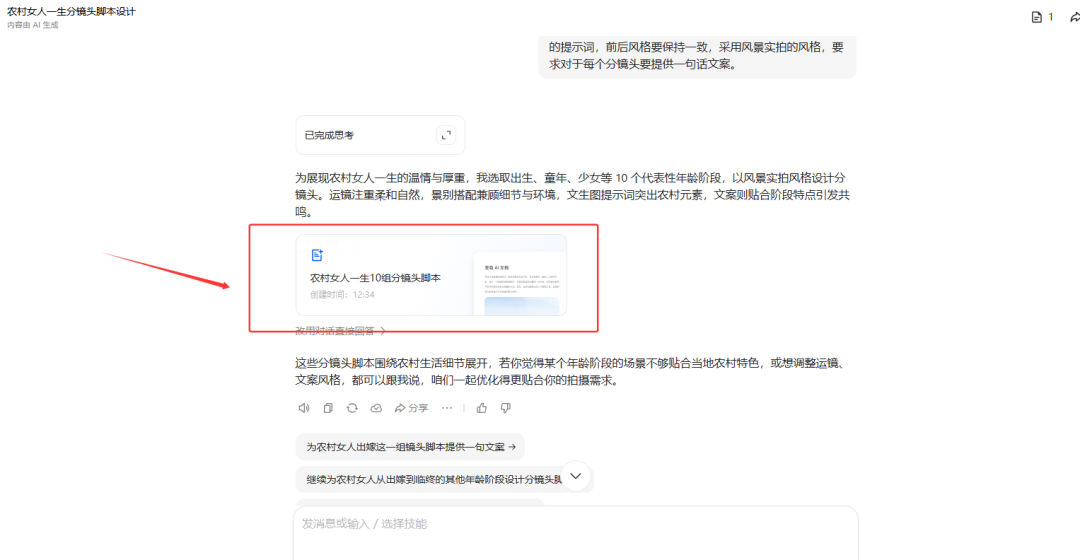
Task: Play the response aloud with speaker icon
Action: point(304,408)
